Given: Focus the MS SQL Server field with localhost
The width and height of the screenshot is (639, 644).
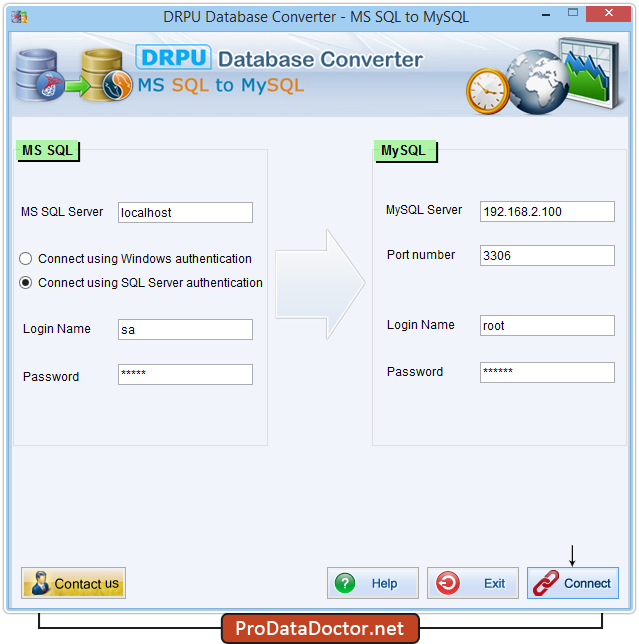Looking at the screenshot, I should coord(185,212).
